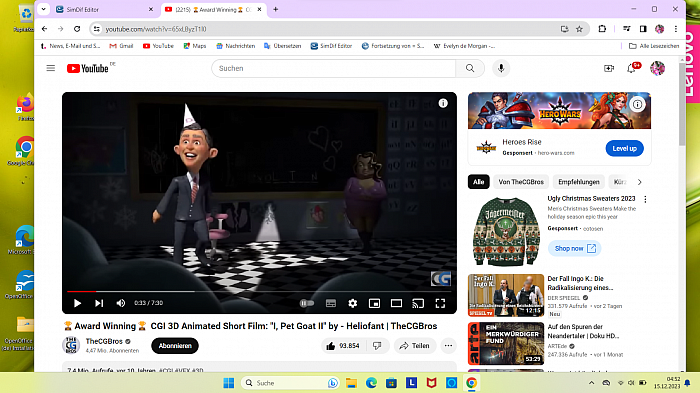Open Ugly Christmas Sweaters thumbnail

(506, 231)
